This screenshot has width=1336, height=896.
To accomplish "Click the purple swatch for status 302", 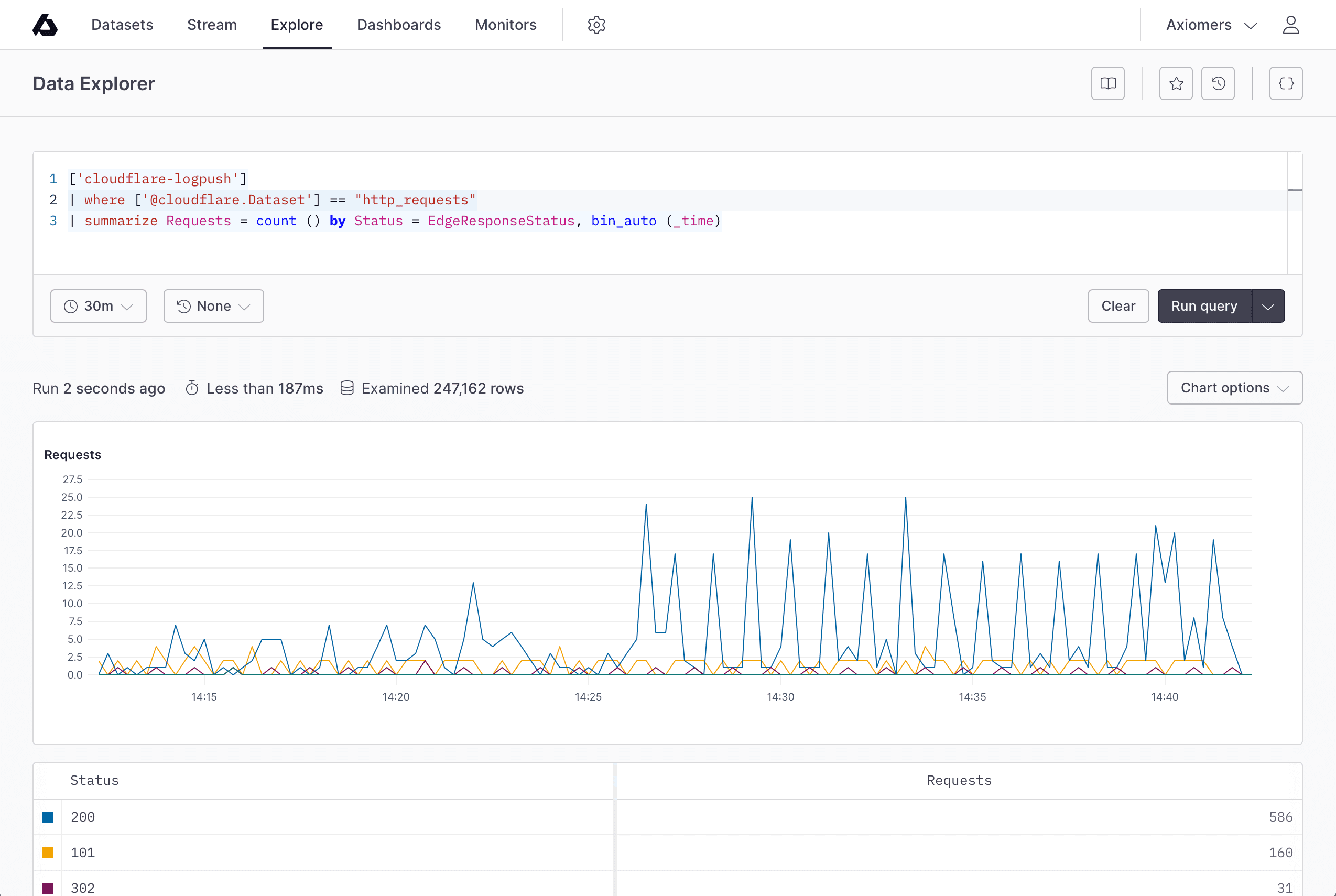I will (x=47, y=888).
